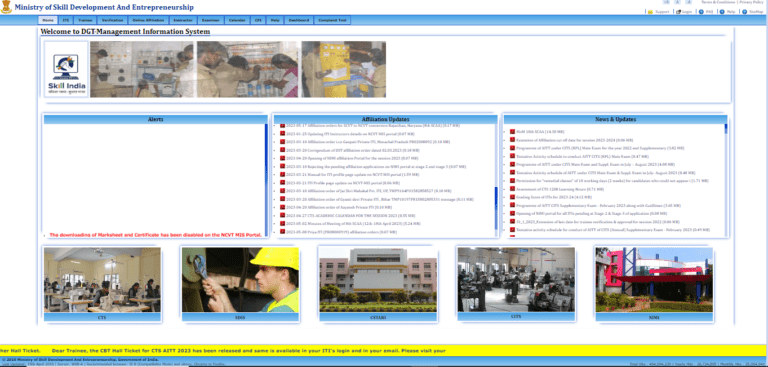
Task: Click PDF icon for MoM 10th SCAA
Action: pos(512,132)
